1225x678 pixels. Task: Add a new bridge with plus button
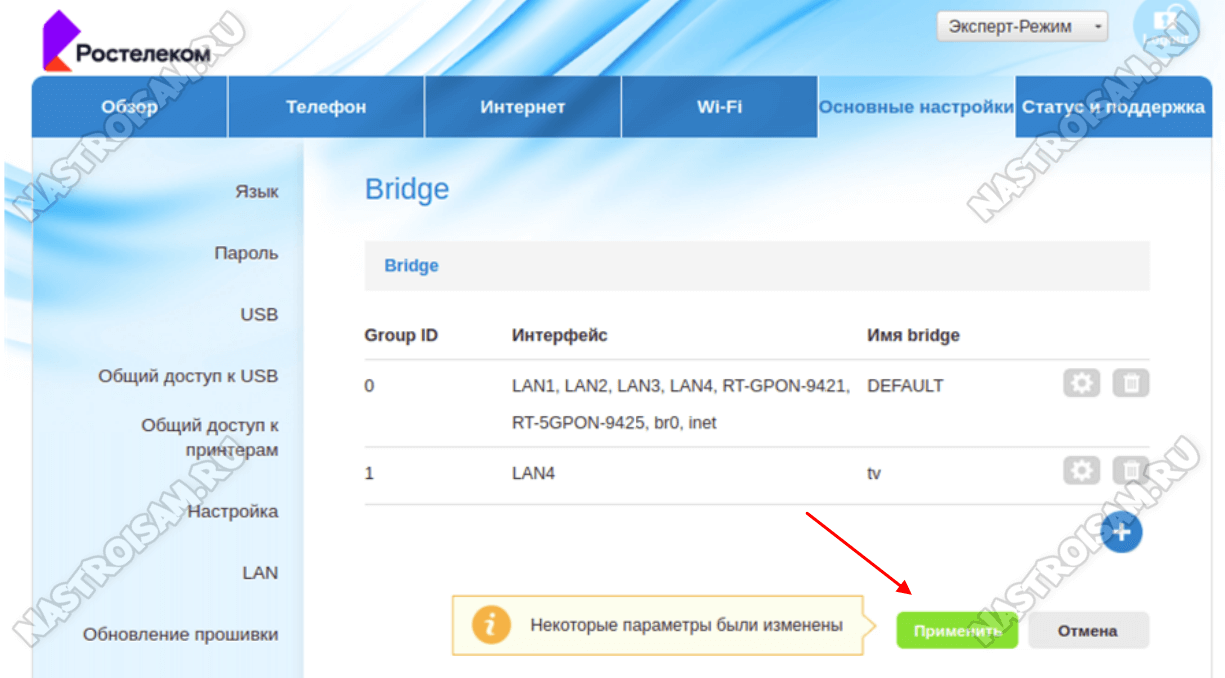click(x=1121, y=533)
